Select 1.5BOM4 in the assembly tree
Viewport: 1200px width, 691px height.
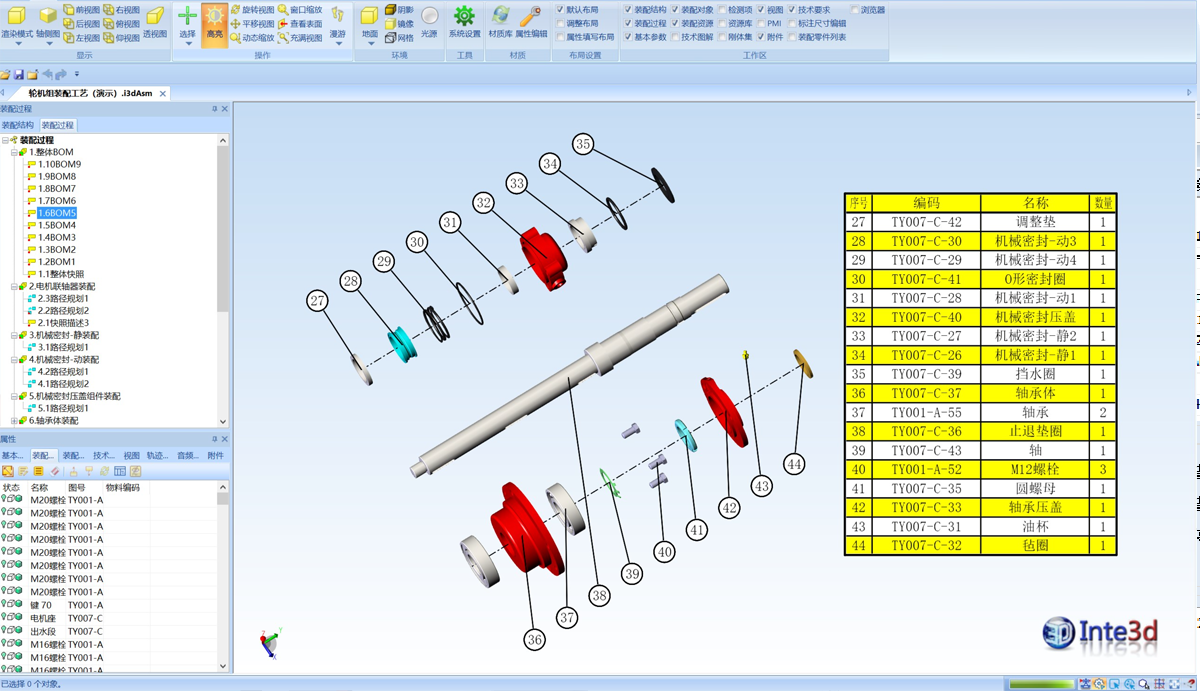pos(57,225)
